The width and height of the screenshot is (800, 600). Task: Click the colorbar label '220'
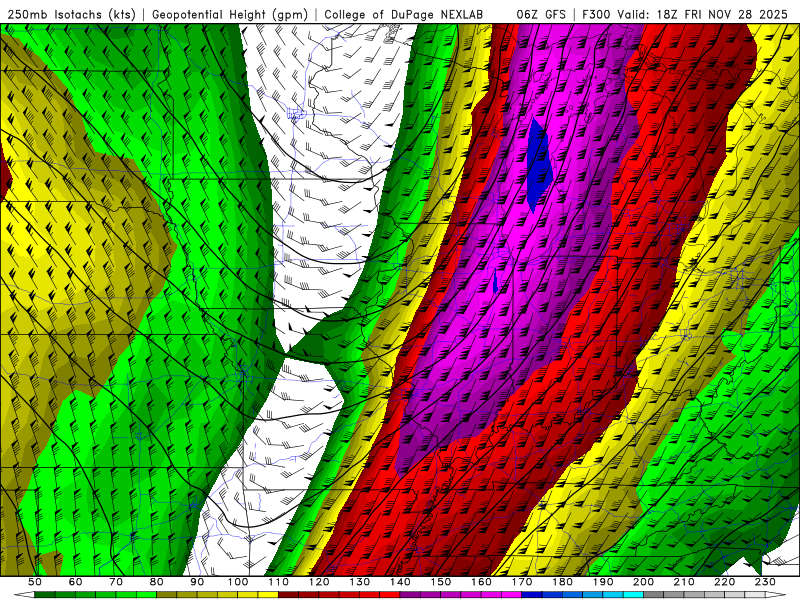[724, 582]
